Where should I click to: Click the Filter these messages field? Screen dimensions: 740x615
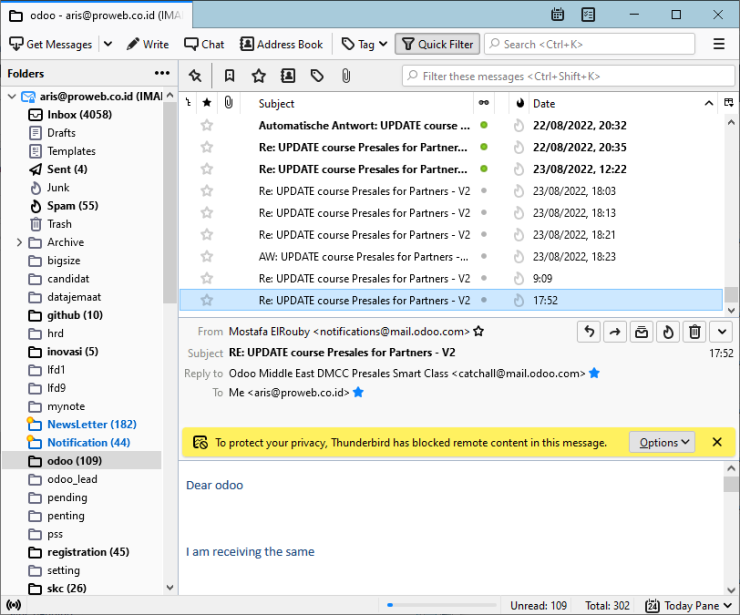568,76
